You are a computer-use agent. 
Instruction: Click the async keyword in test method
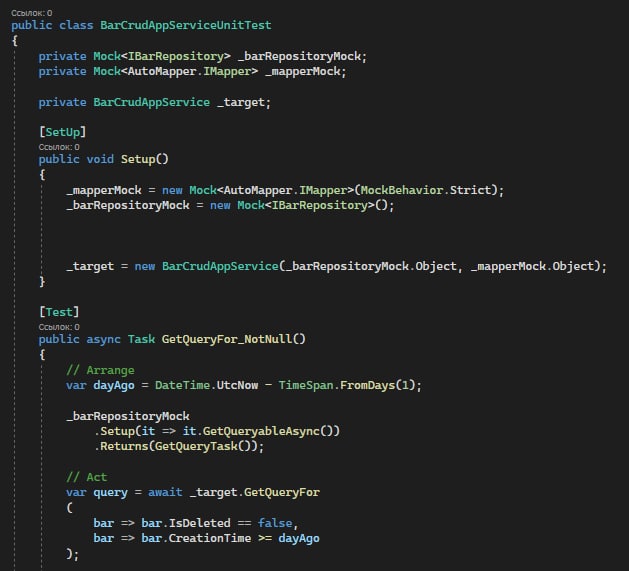(x=103, y=339)
